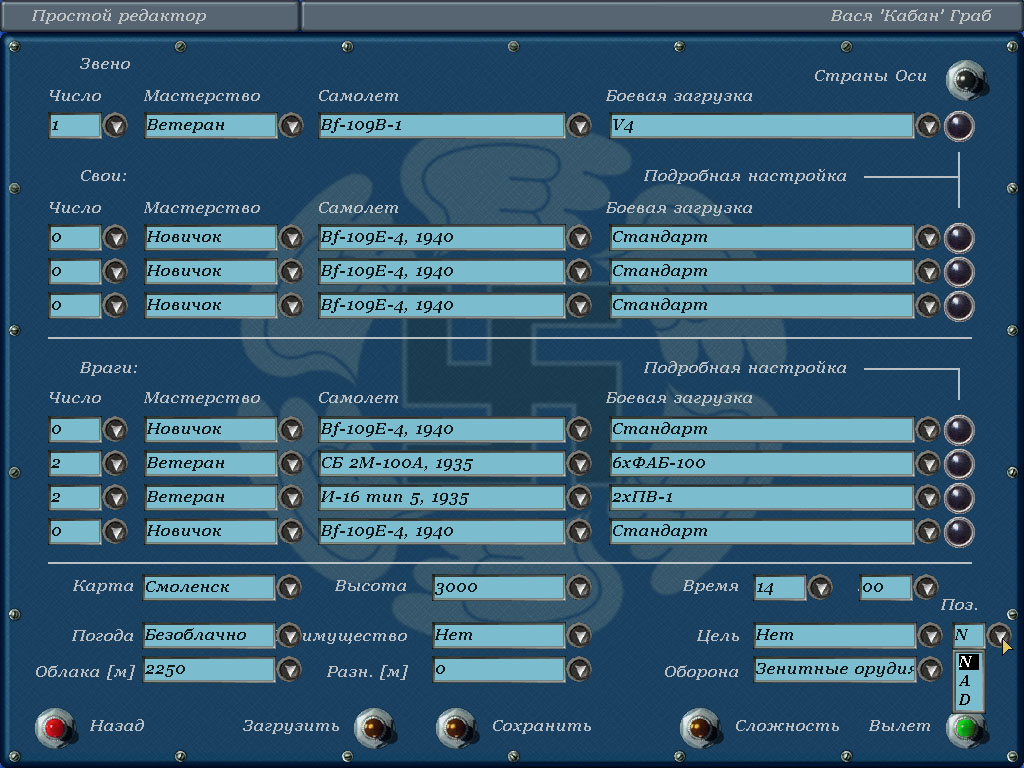This screenshot has width=1024, height=768.
Task: Click the Облака field showing 2250
Action: [209, 669]
